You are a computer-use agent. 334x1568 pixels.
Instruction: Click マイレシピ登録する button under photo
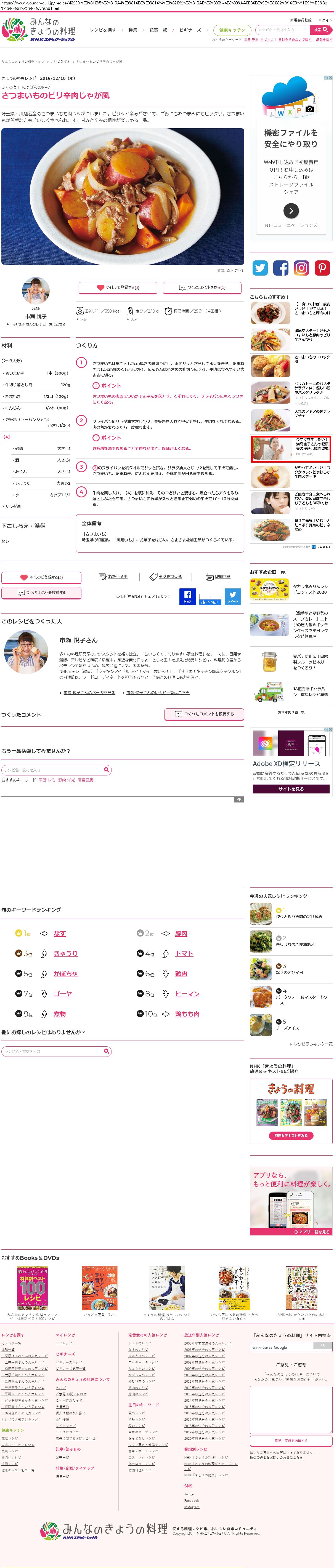(x=118, y=287)
